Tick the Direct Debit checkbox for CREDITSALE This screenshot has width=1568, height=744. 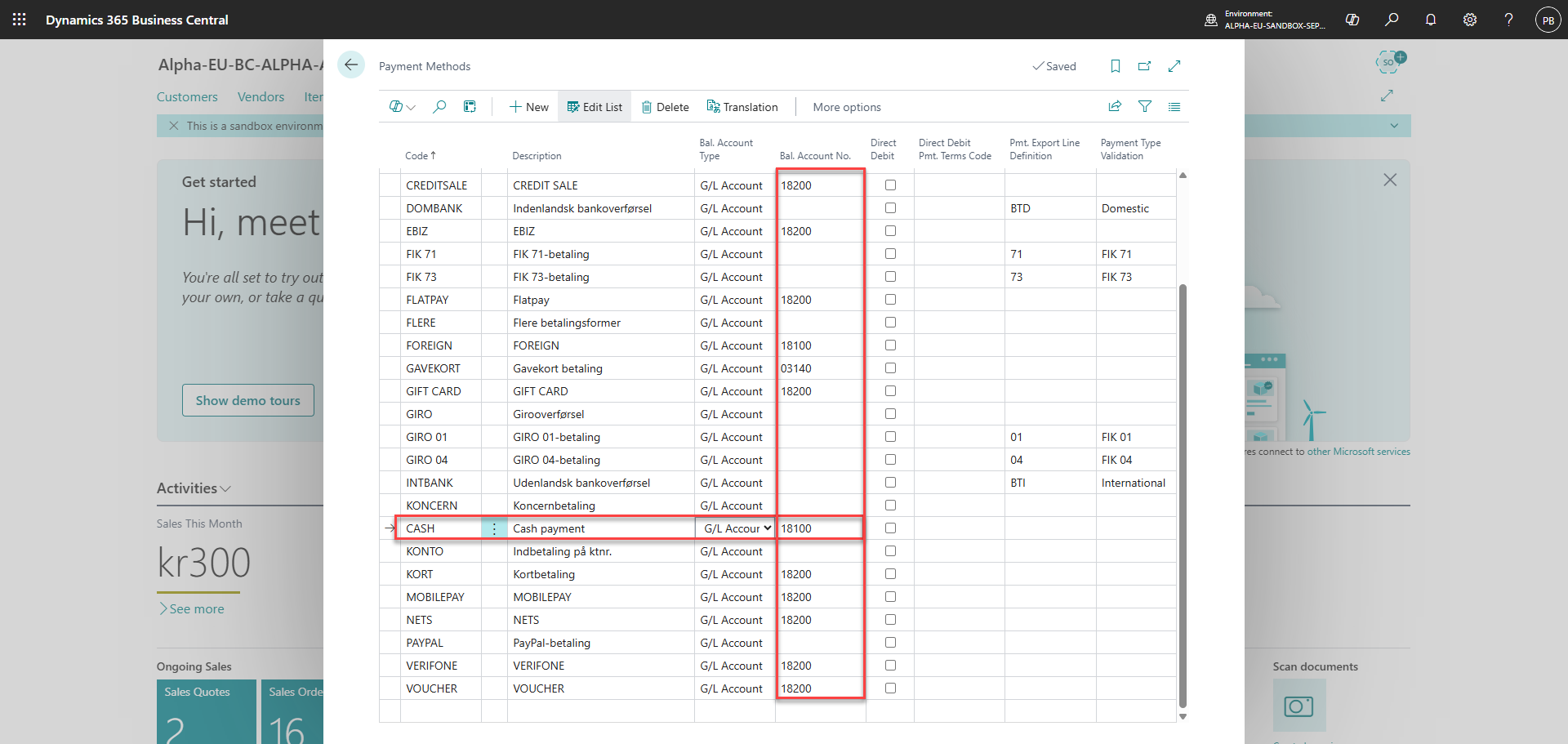[x=890, y=185]
